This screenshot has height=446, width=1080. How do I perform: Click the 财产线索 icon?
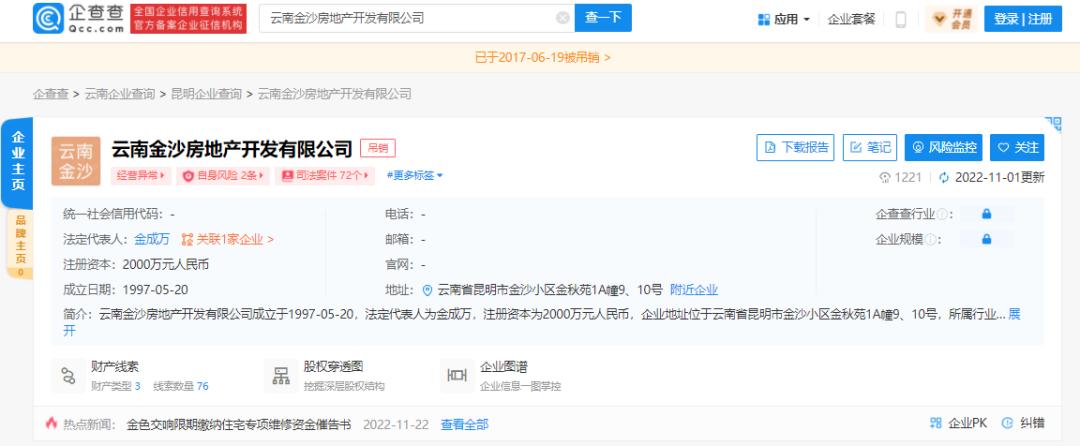[68, 376]
